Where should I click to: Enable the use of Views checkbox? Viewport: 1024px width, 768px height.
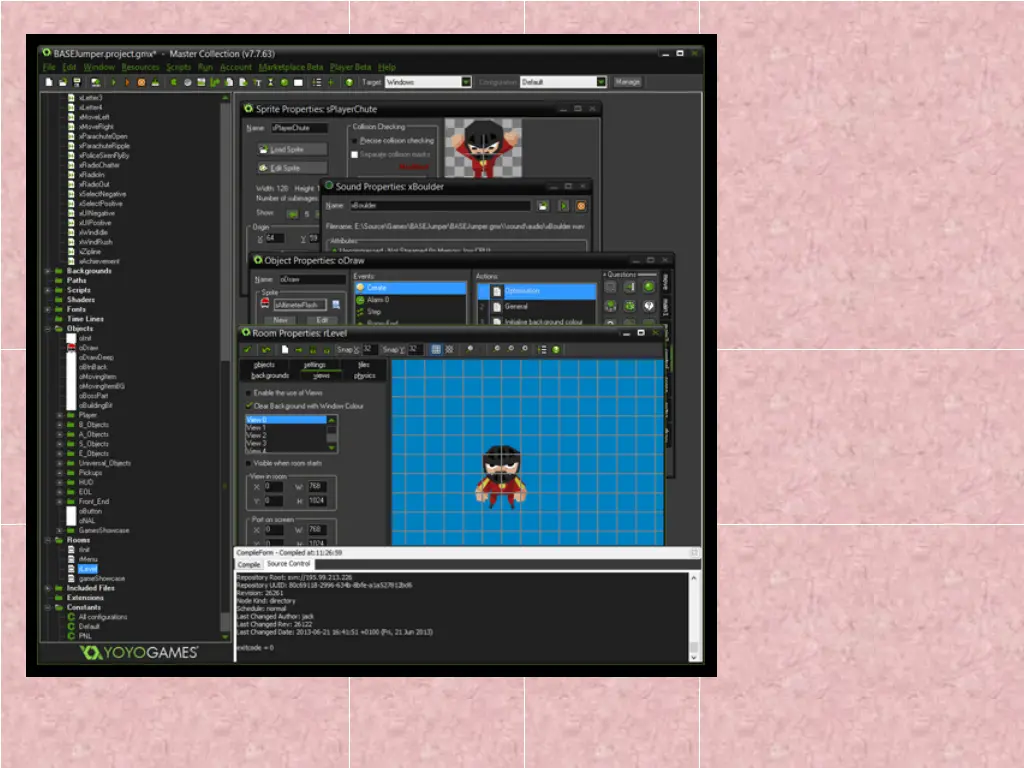click(249, 393)
